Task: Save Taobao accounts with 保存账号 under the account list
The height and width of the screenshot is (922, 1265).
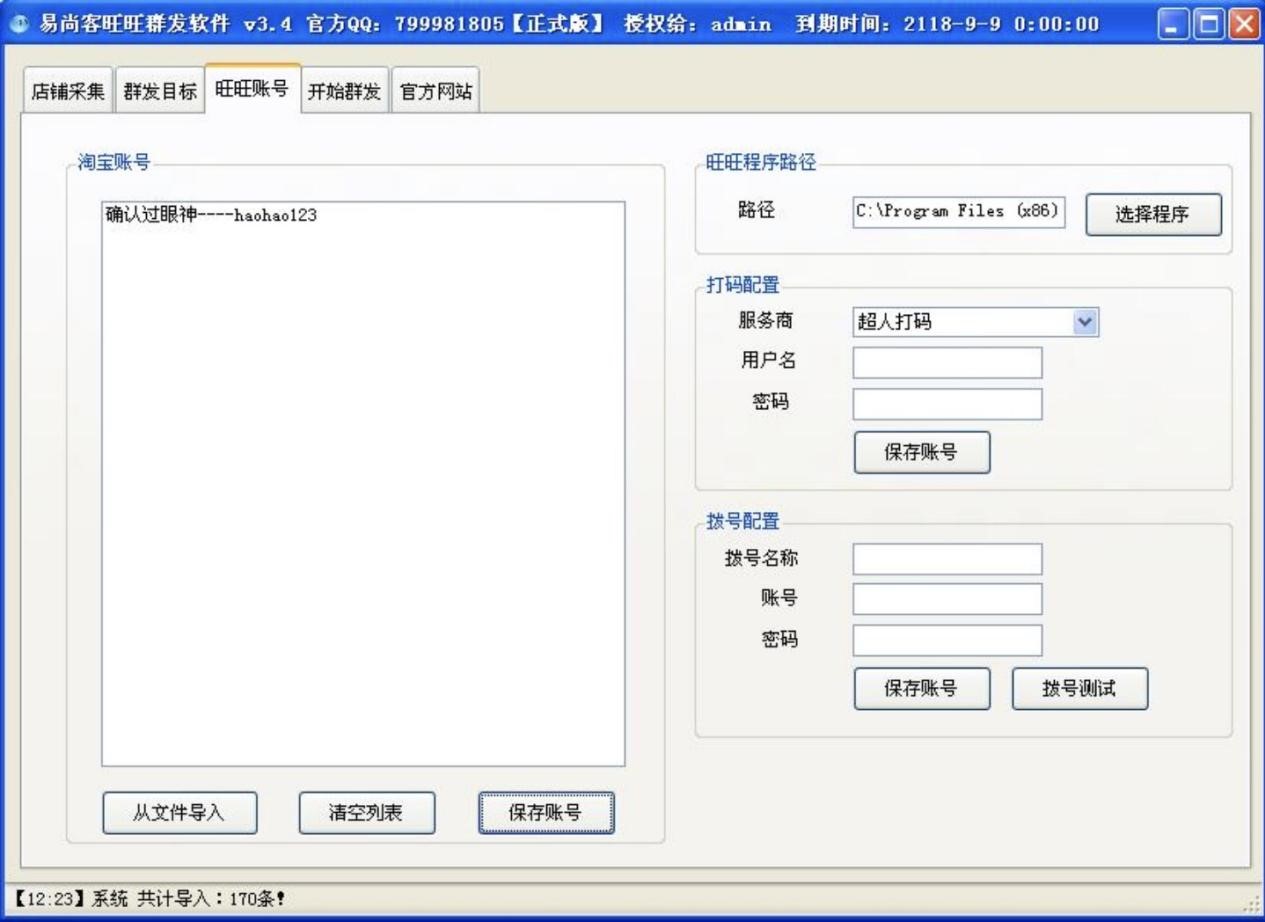Action: (x=546, y=813)
